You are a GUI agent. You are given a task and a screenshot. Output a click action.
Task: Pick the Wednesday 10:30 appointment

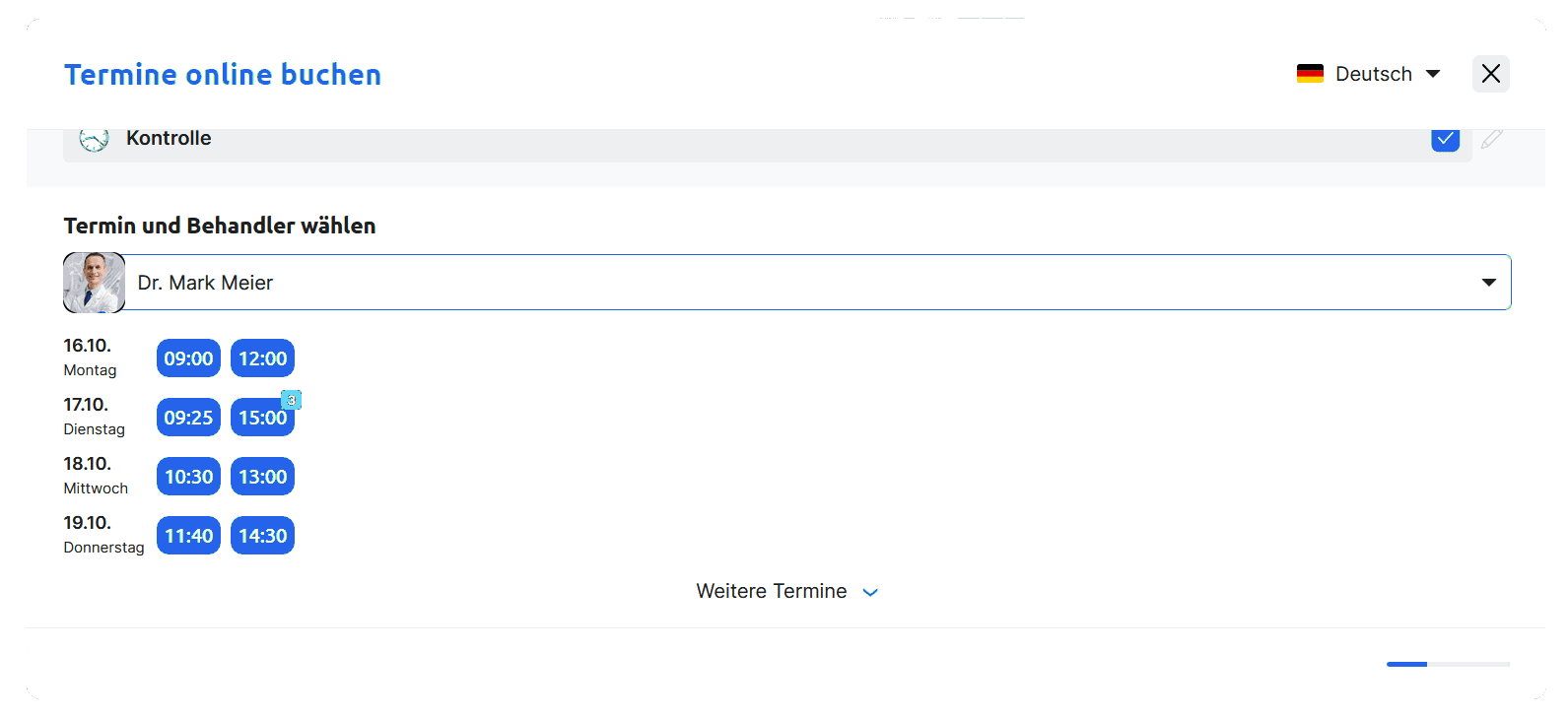(x=188, y=477)
